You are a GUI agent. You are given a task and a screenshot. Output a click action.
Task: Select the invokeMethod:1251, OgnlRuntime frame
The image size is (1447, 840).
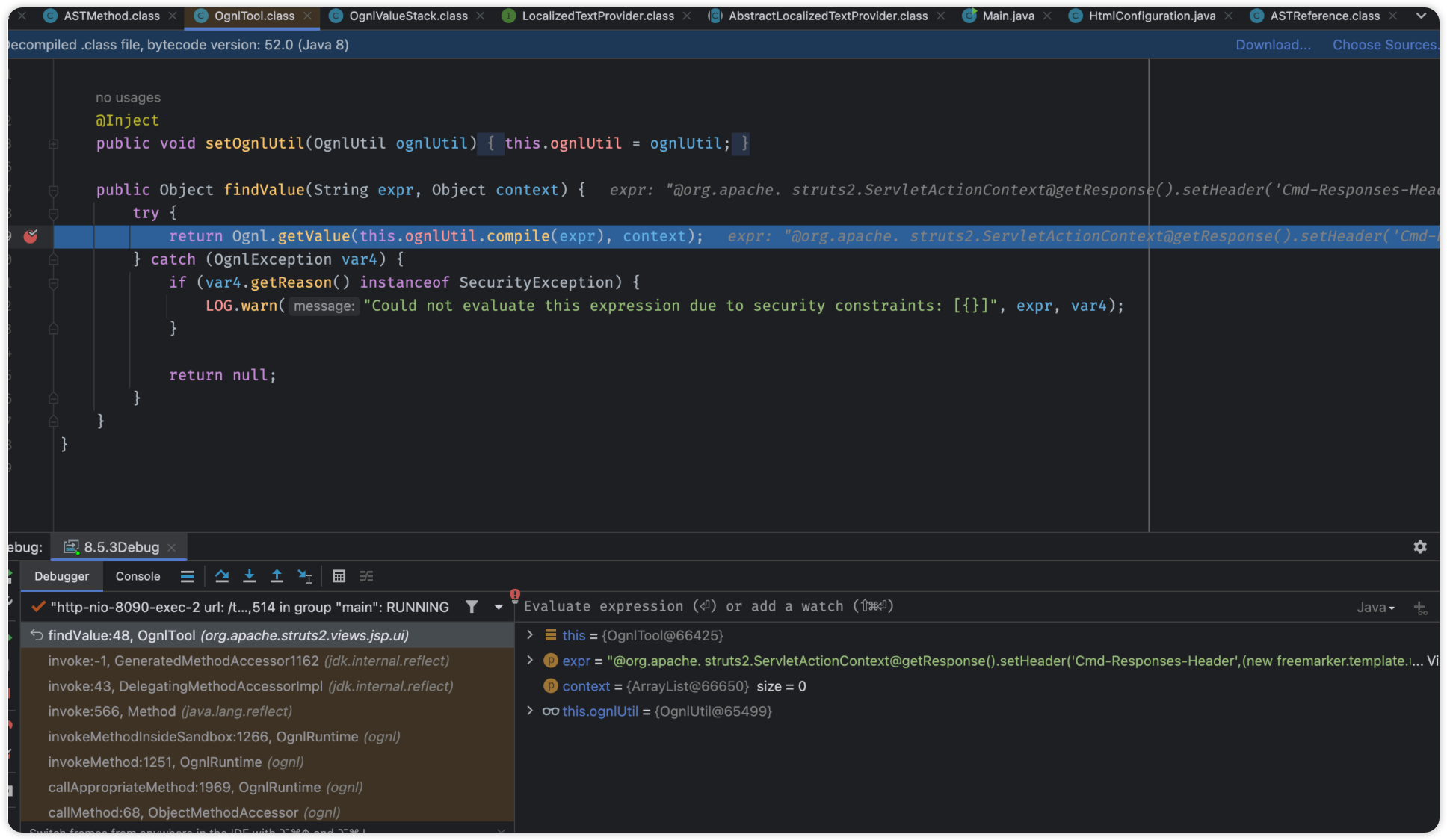point(267,762)
